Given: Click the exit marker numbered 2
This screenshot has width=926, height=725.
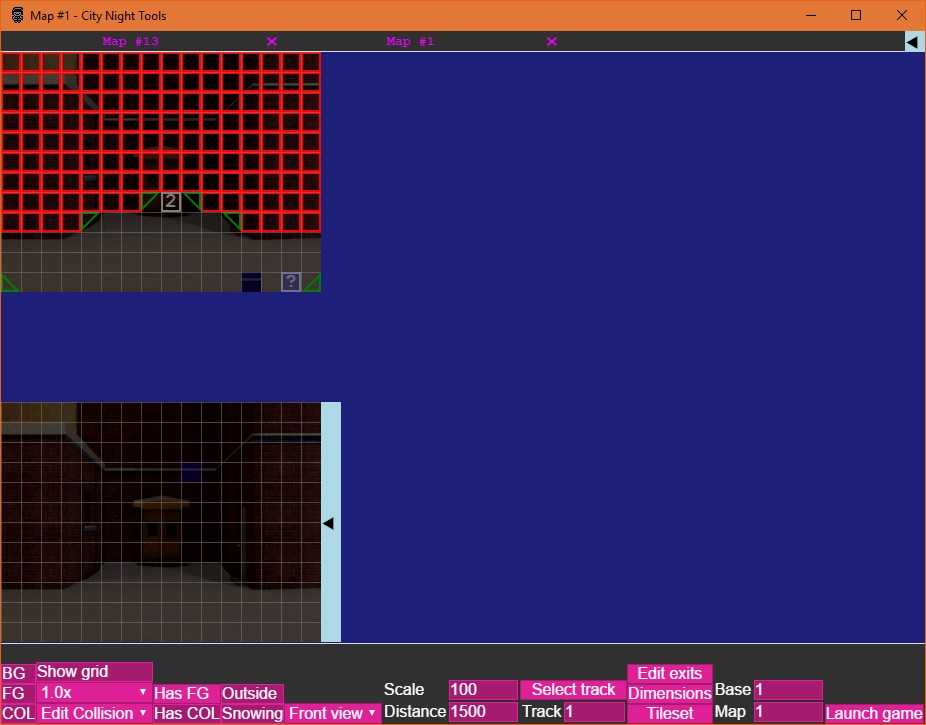Looking at the screenshot, I should click(x=171, y=202).
